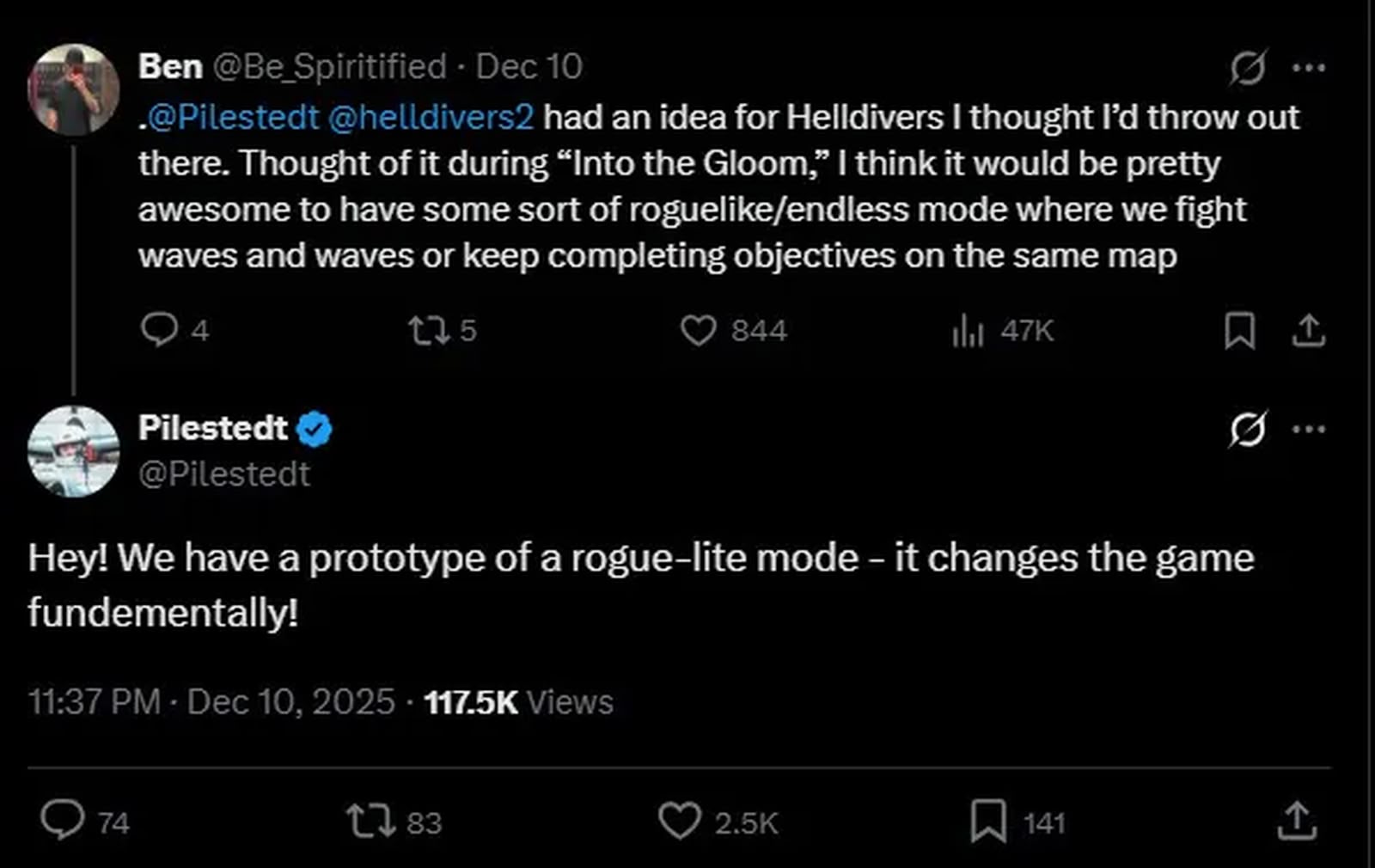Bookmark Pilestedt's tweet
Image resolution: width=1375 pixels, height=868 pixels.
[x=988, y=821]
